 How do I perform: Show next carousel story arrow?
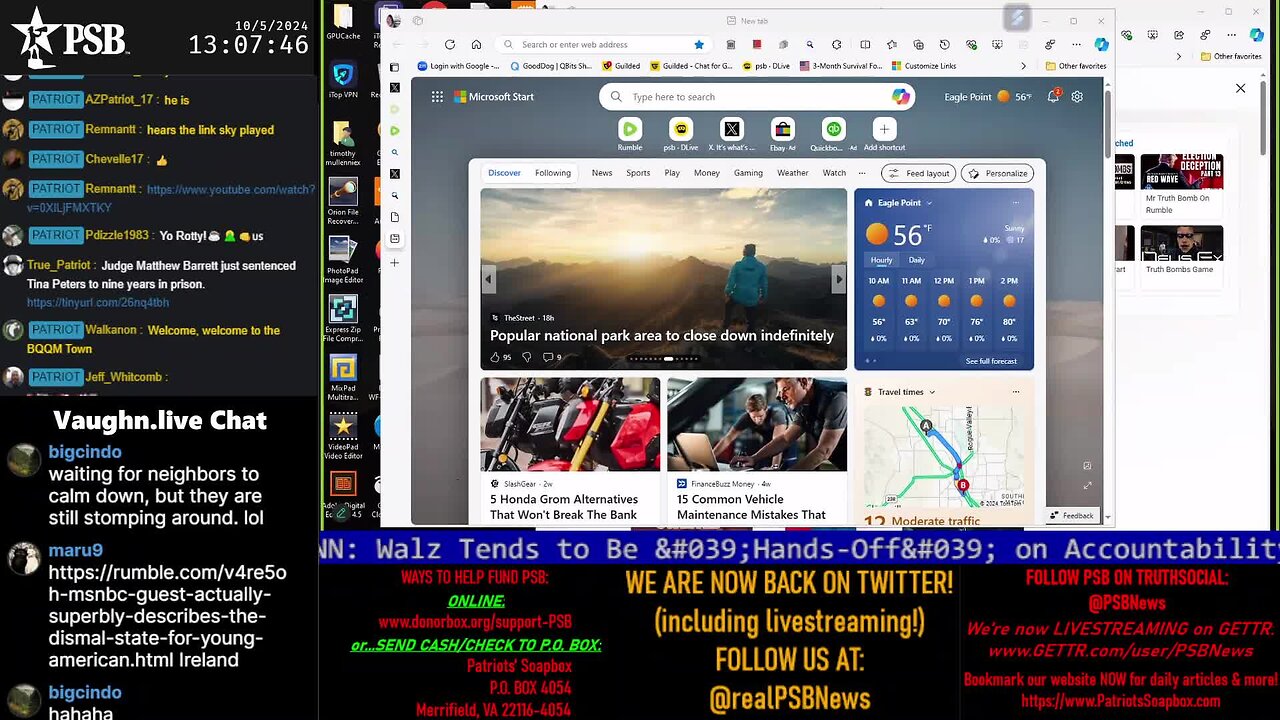pyautogui.click(x=838, y=280)
